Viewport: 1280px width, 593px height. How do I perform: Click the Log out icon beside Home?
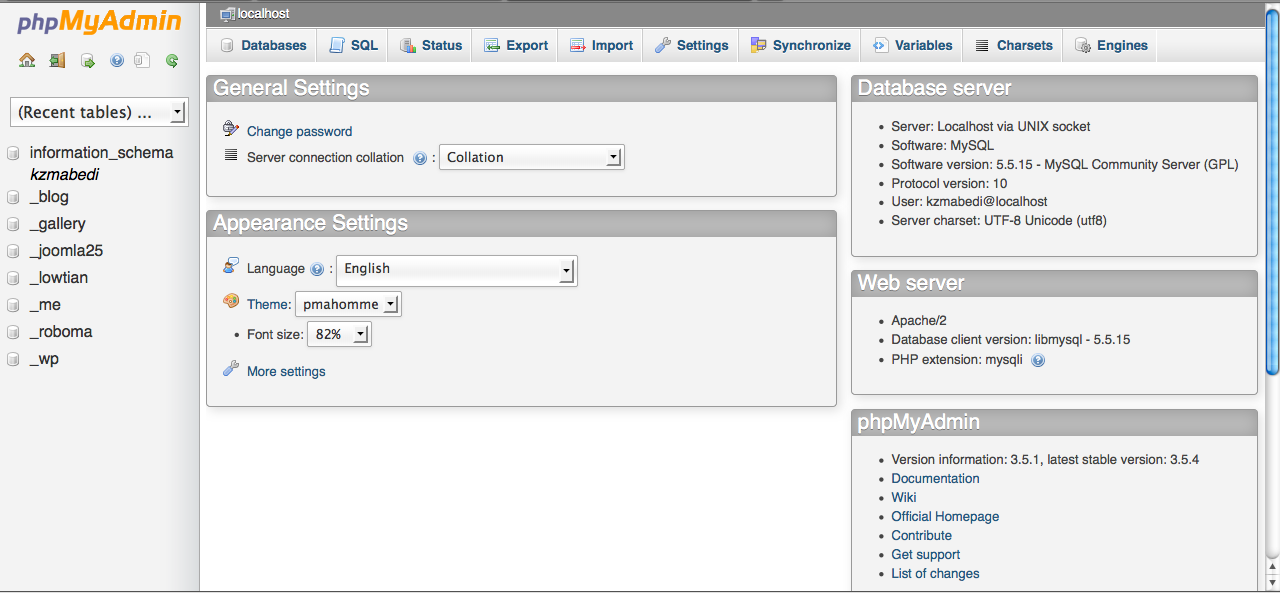click(57, 60)
